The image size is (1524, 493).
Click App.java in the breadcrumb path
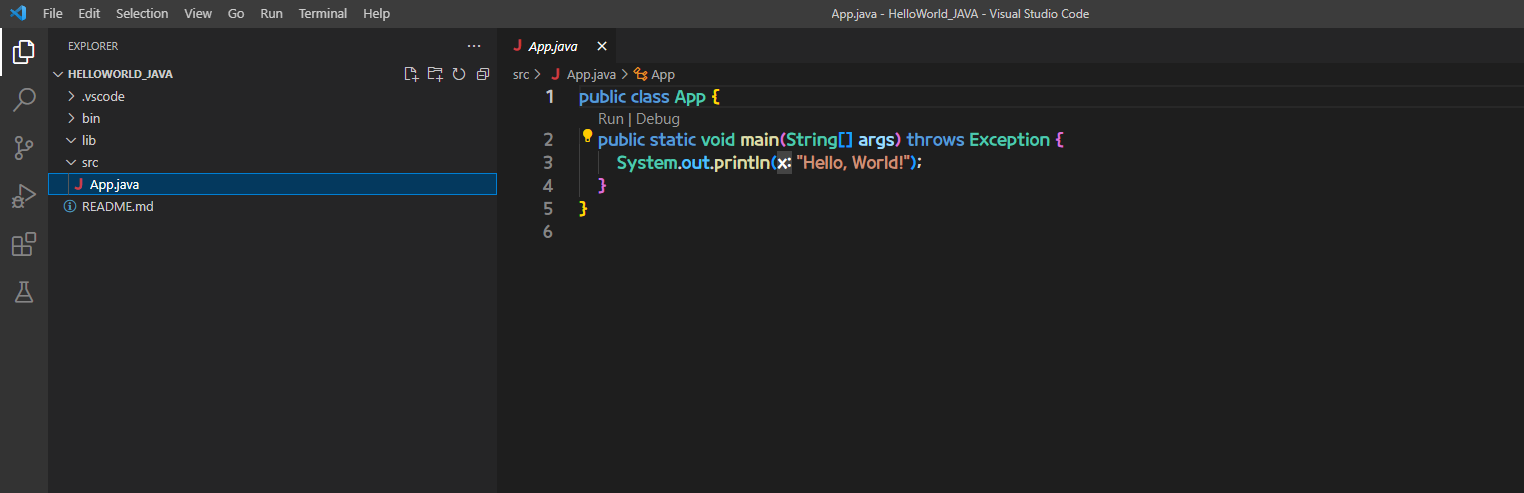pyautogui.click(x=591, y=74)
